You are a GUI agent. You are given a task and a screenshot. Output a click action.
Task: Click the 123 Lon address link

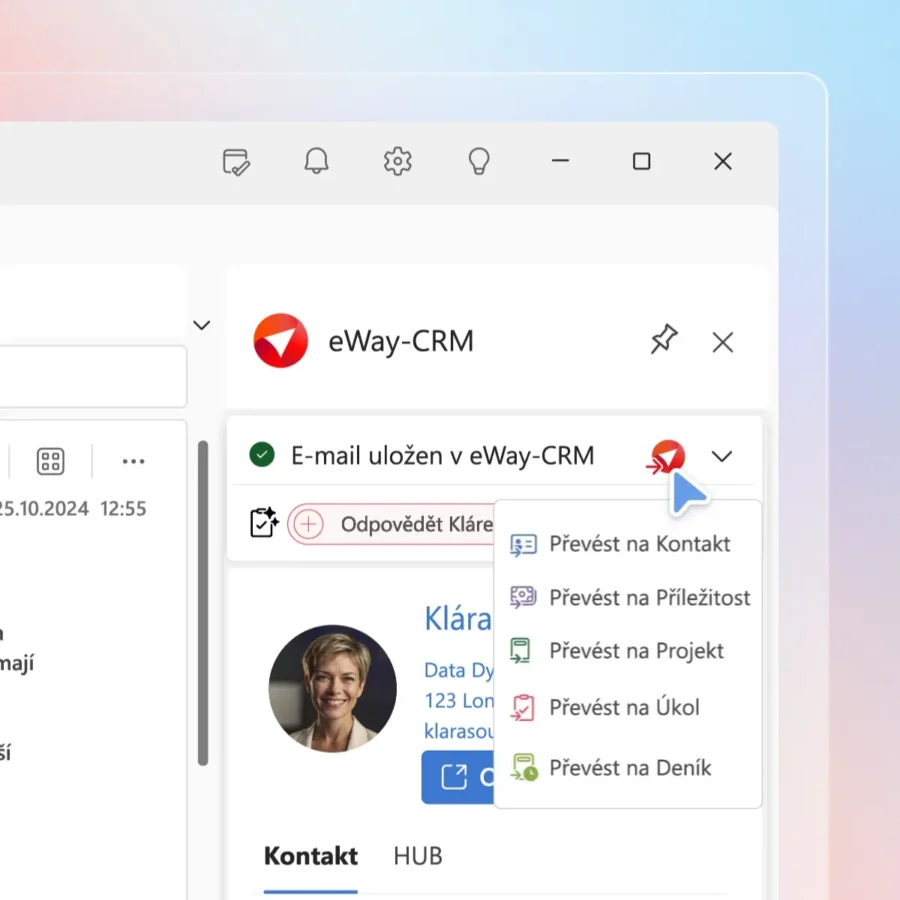point(459,701)
